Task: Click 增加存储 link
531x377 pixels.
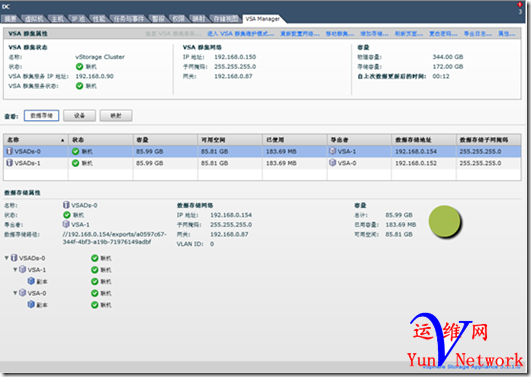Action: coord(374,34)
